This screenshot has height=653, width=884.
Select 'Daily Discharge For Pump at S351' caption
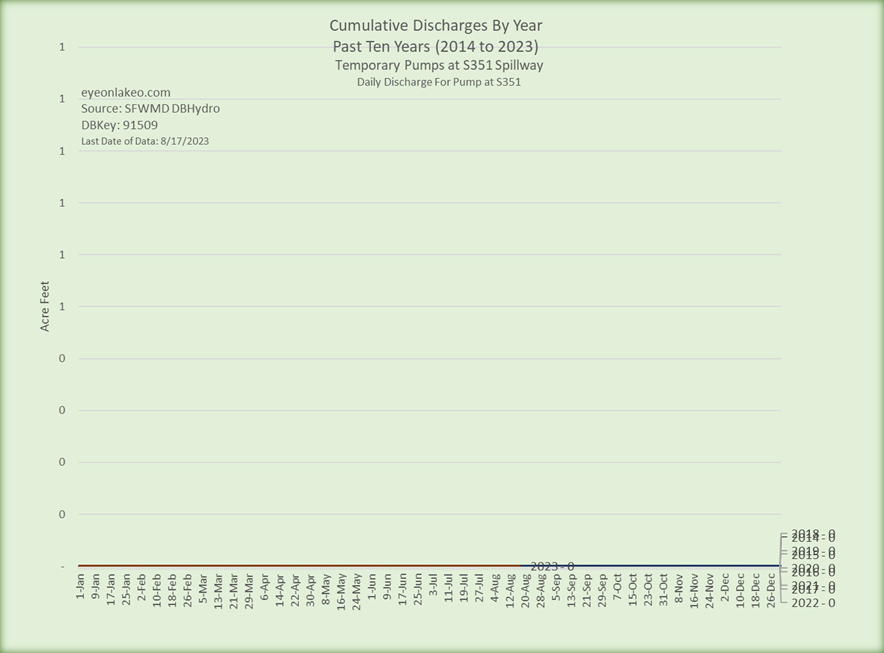439,82
